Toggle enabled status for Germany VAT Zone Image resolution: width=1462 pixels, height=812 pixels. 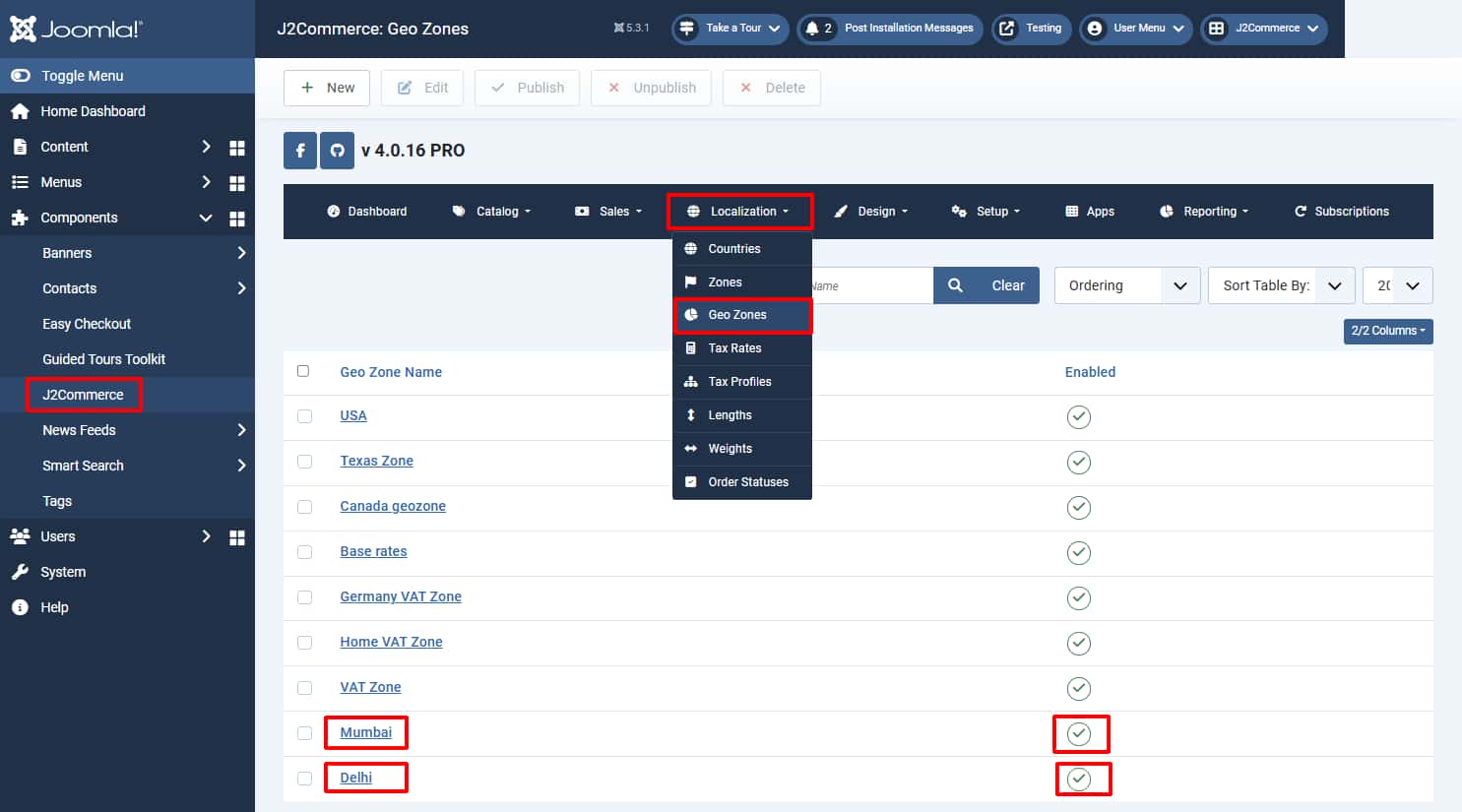coord(1079,598)
